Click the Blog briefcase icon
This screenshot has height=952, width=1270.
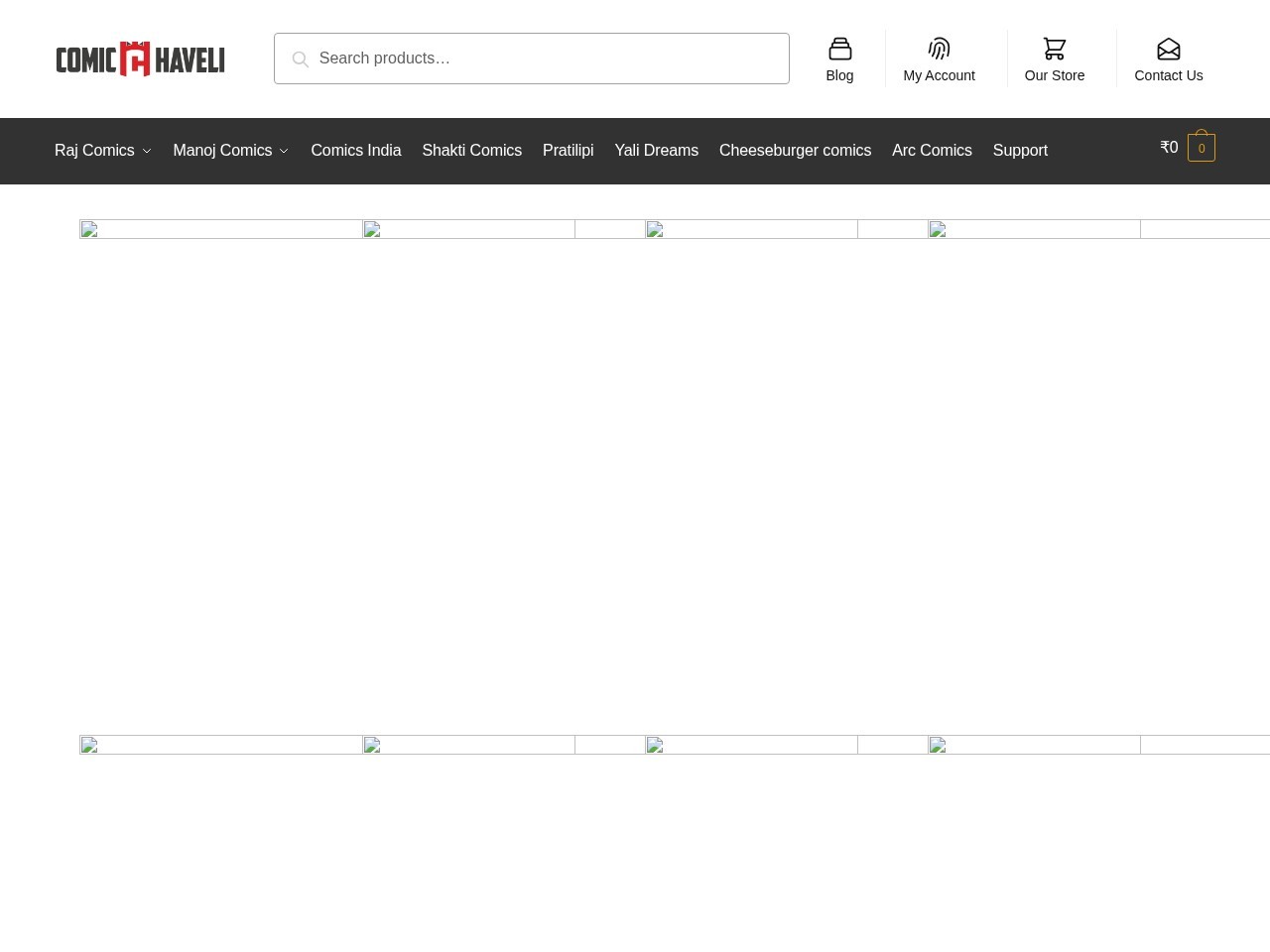tap(839, 49)
